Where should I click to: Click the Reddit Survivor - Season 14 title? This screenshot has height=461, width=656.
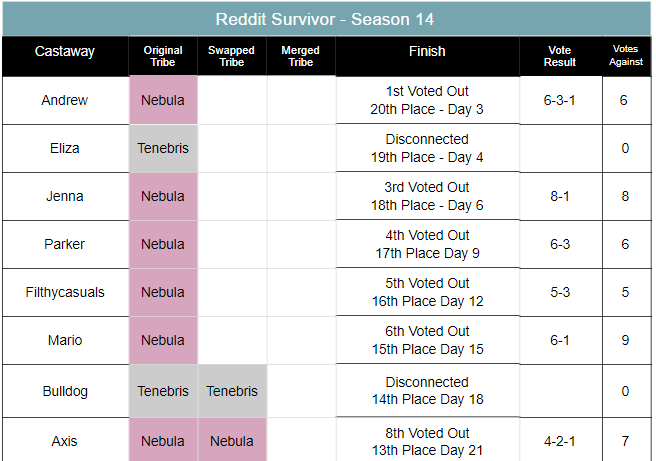tap(327, 19)
